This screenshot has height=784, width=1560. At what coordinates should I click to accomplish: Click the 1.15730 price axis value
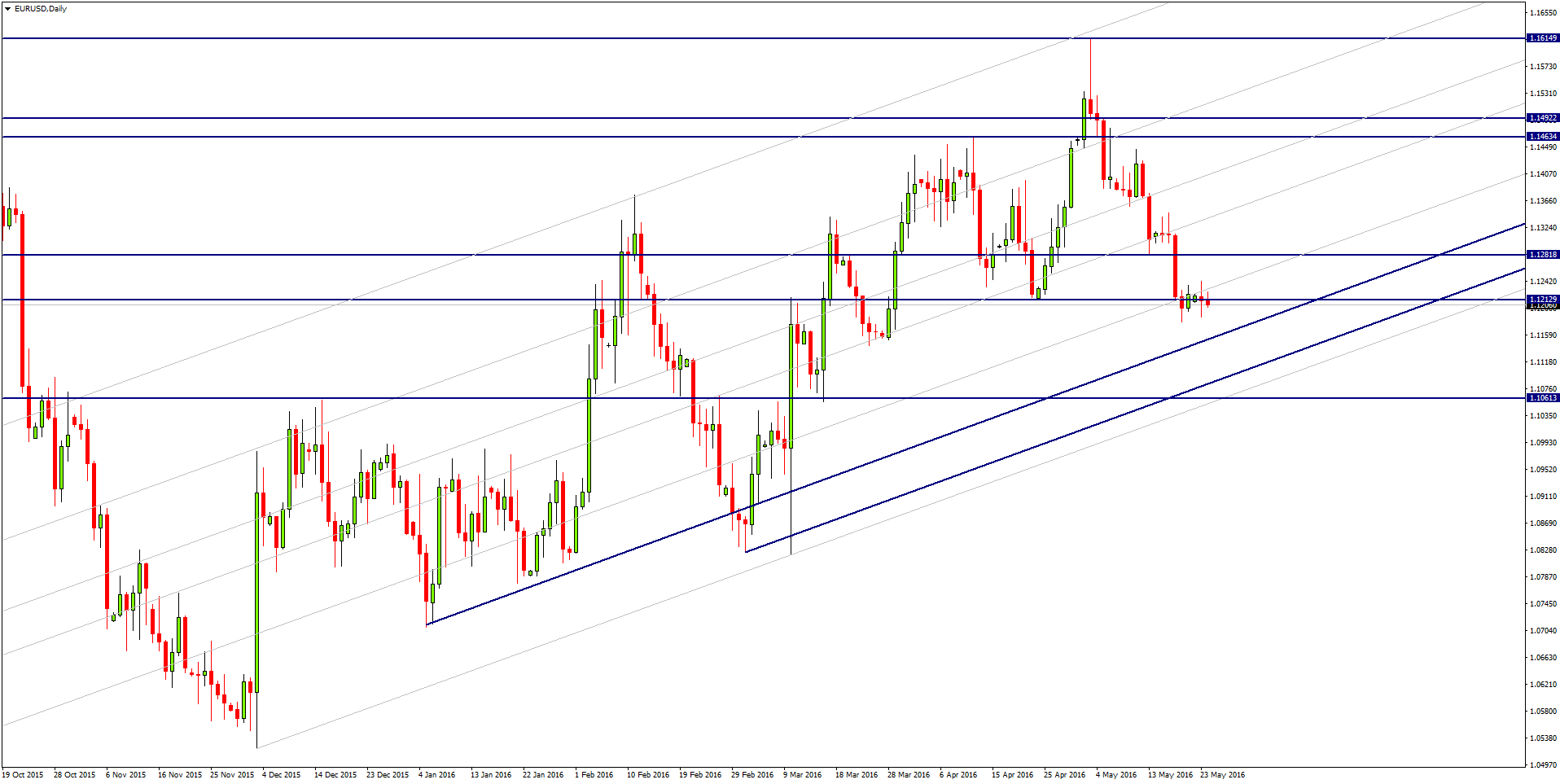click(1544, 67)
